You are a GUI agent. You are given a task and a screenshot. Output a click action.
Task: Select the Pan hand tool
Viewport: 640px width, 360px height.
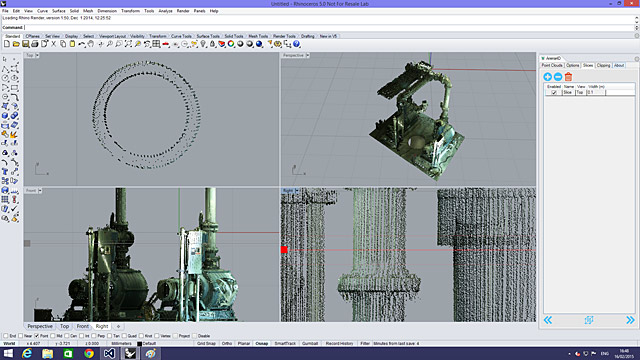(91, 44)
